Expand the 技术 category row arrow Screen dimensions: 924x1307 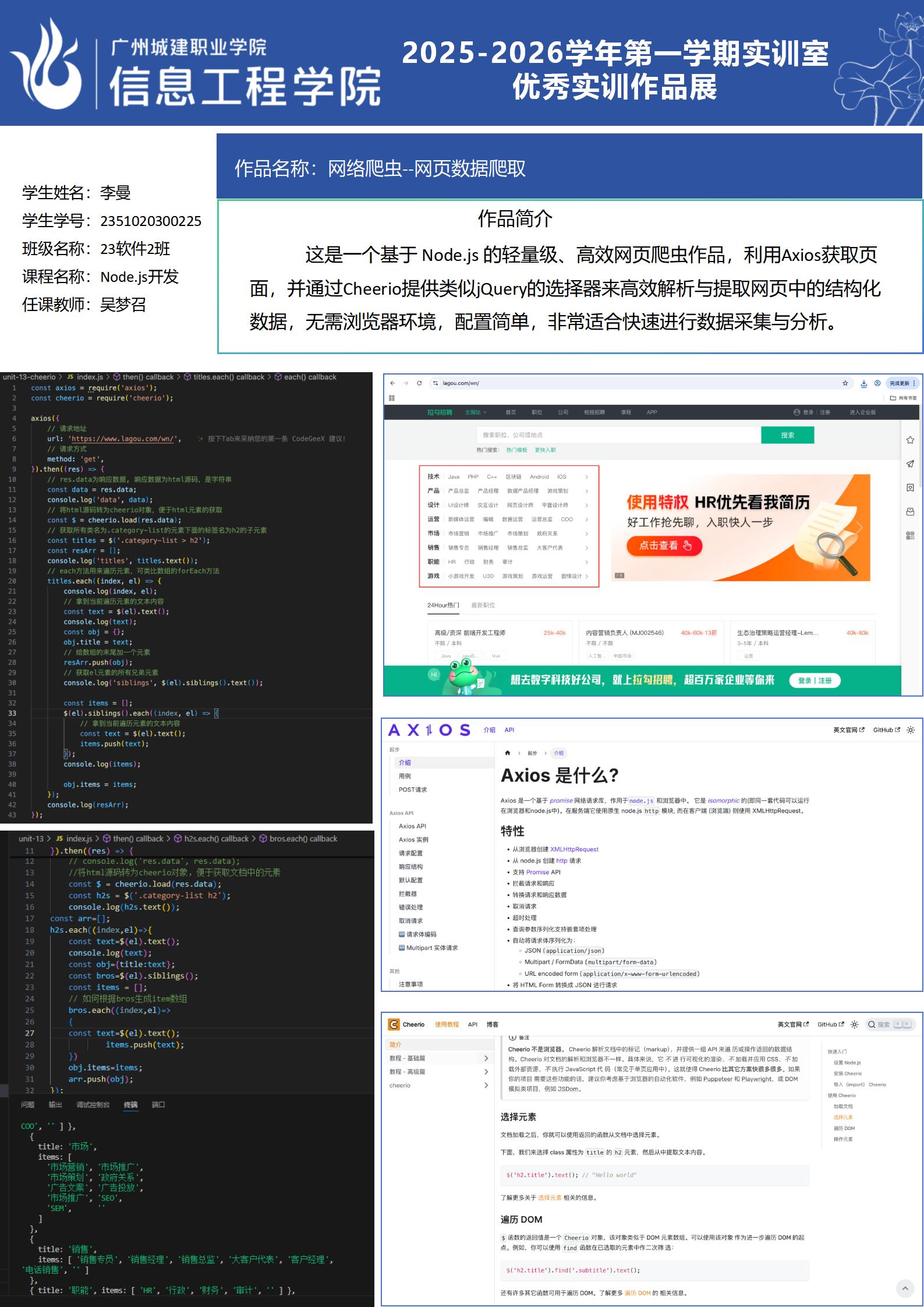(586, 477)
